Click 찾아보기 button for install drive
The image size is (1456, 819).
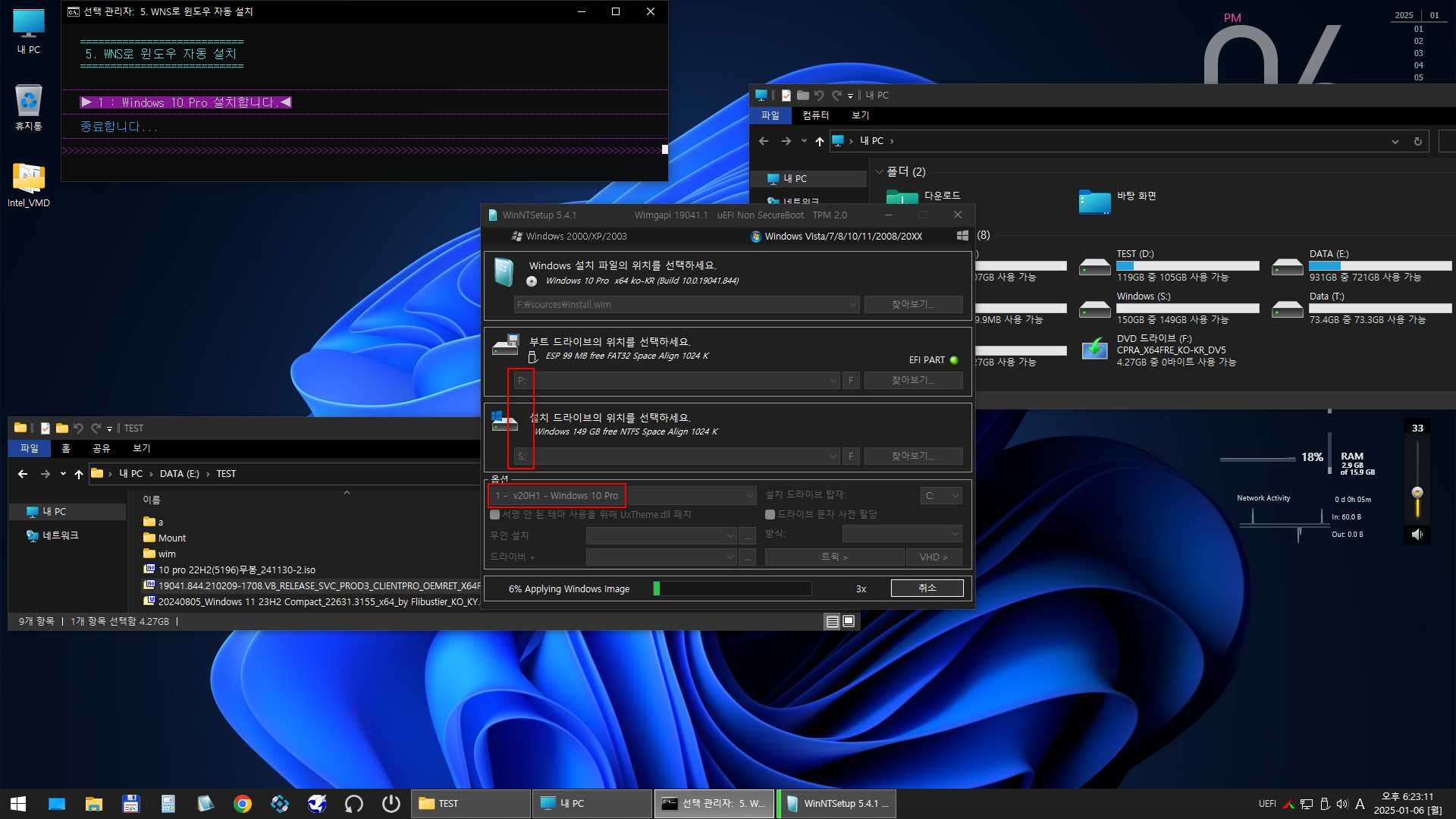tap(914, 457)
